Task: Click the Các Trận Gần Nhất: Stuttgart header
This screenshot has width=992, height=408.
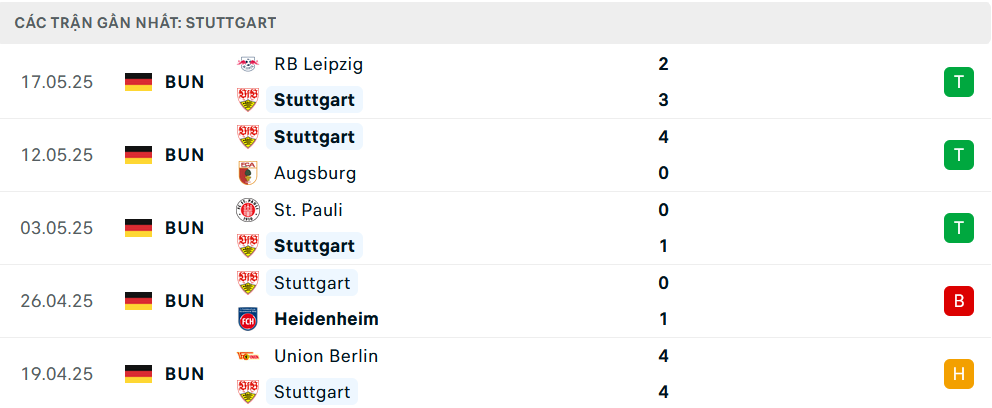Action: (146, 23)
